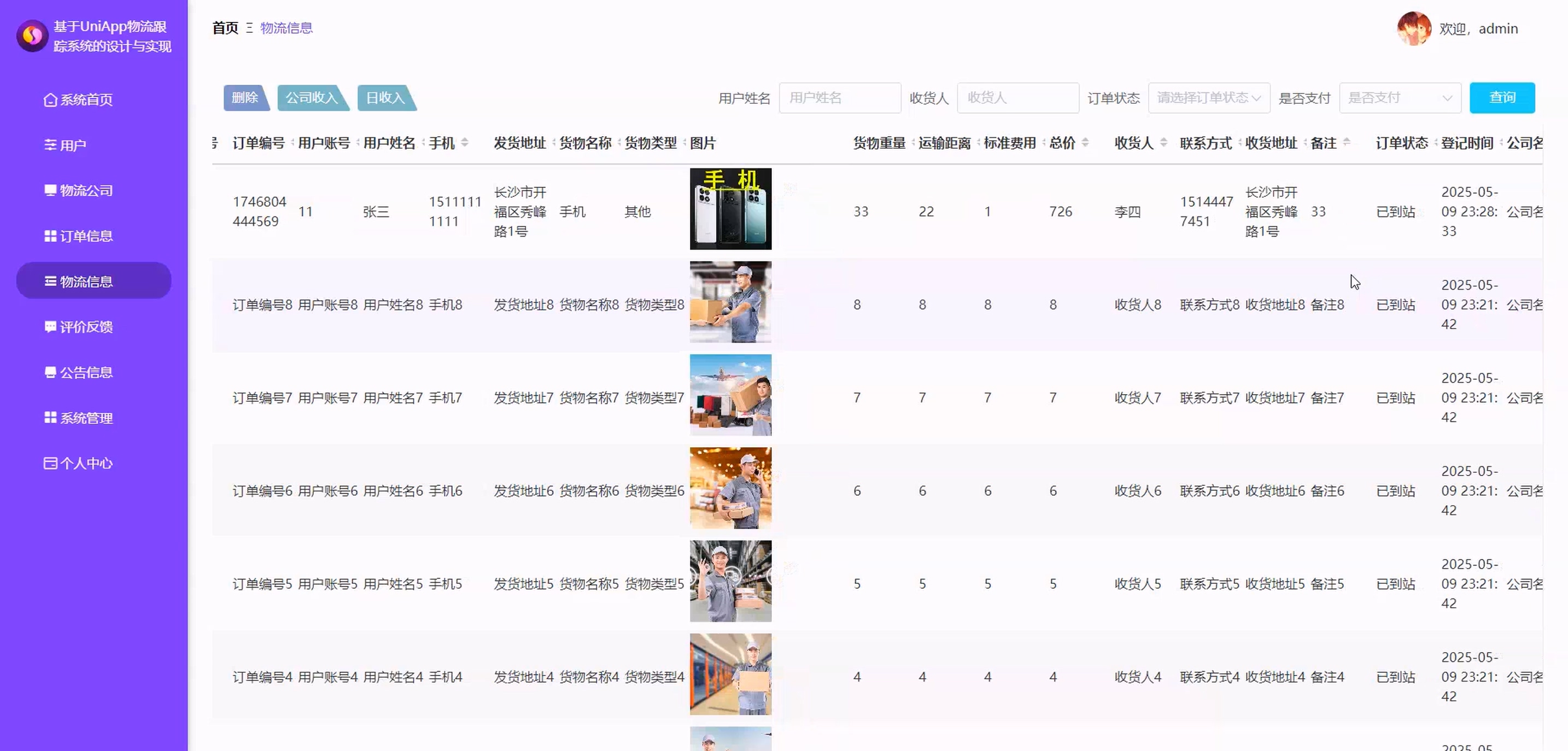Click the 删除 button
Screen dimensions: 1568x751
coord(245,98)
